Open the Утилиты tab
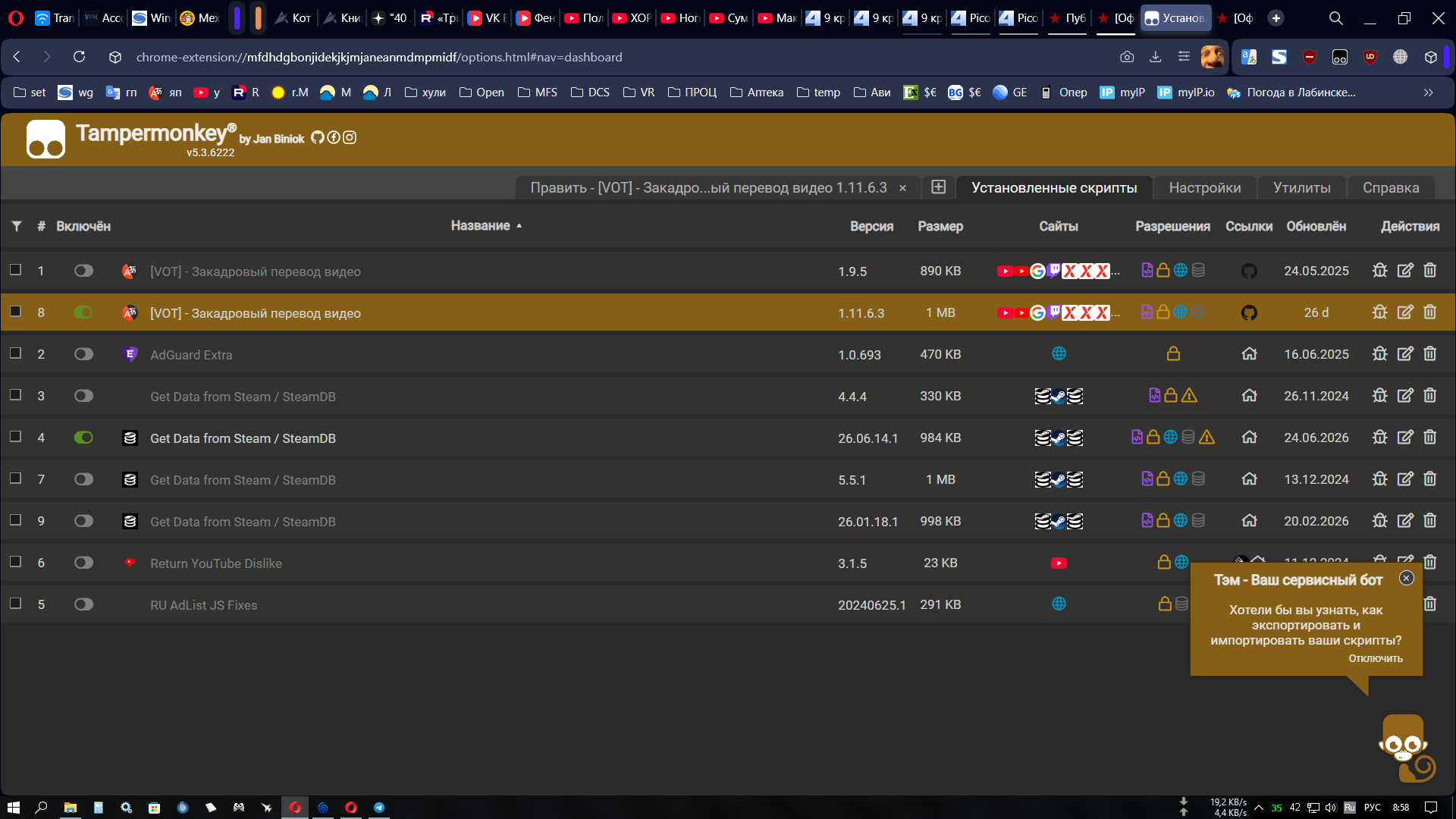Screen dimensions: 1456x819 tap(1302, 187)
